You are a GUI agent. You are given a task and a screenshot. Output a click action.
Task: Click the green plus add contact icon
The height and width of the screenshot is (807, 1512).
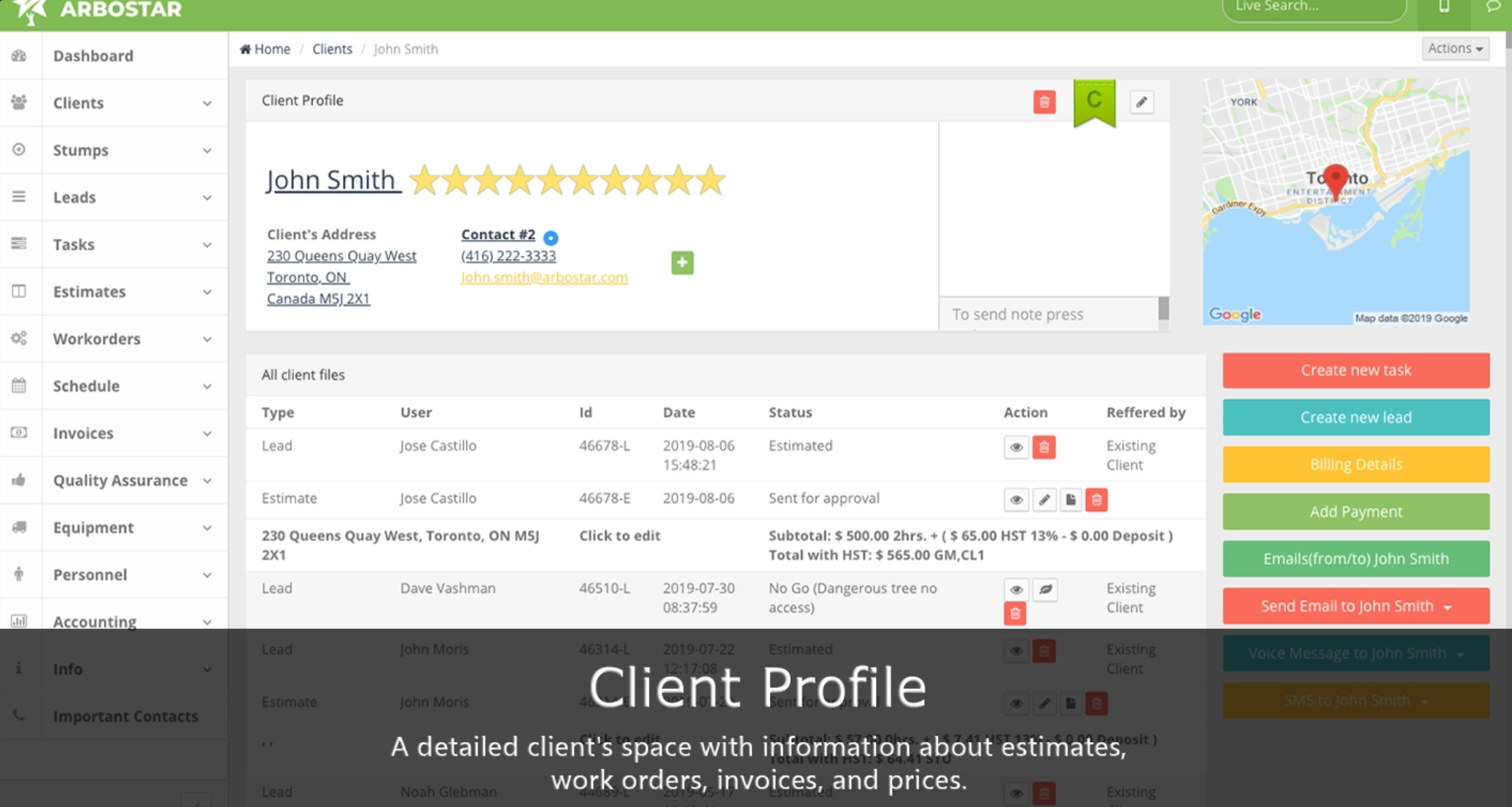(x=682, y=263)
